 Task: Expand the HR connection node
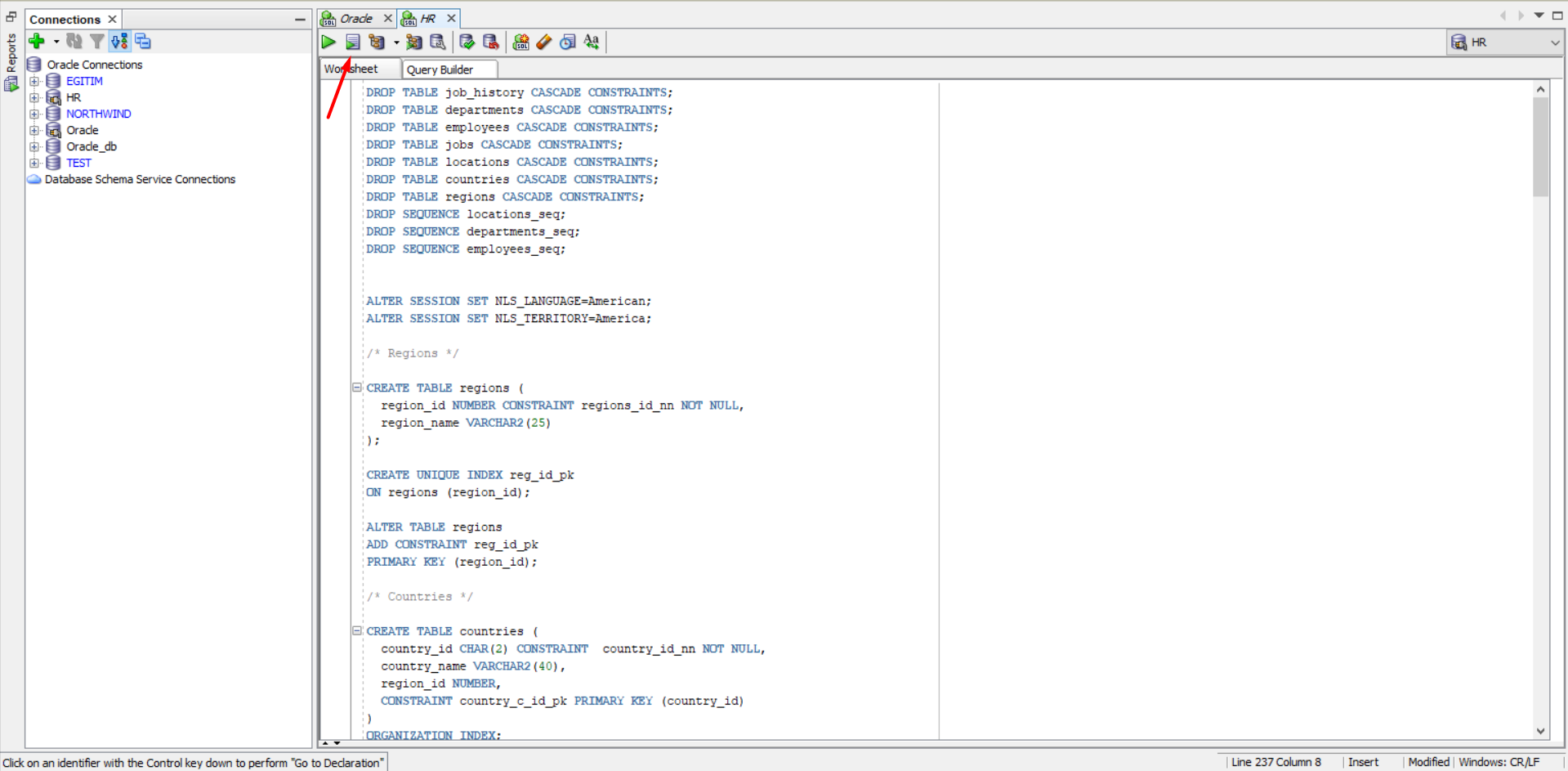click(x=34, y=97)
